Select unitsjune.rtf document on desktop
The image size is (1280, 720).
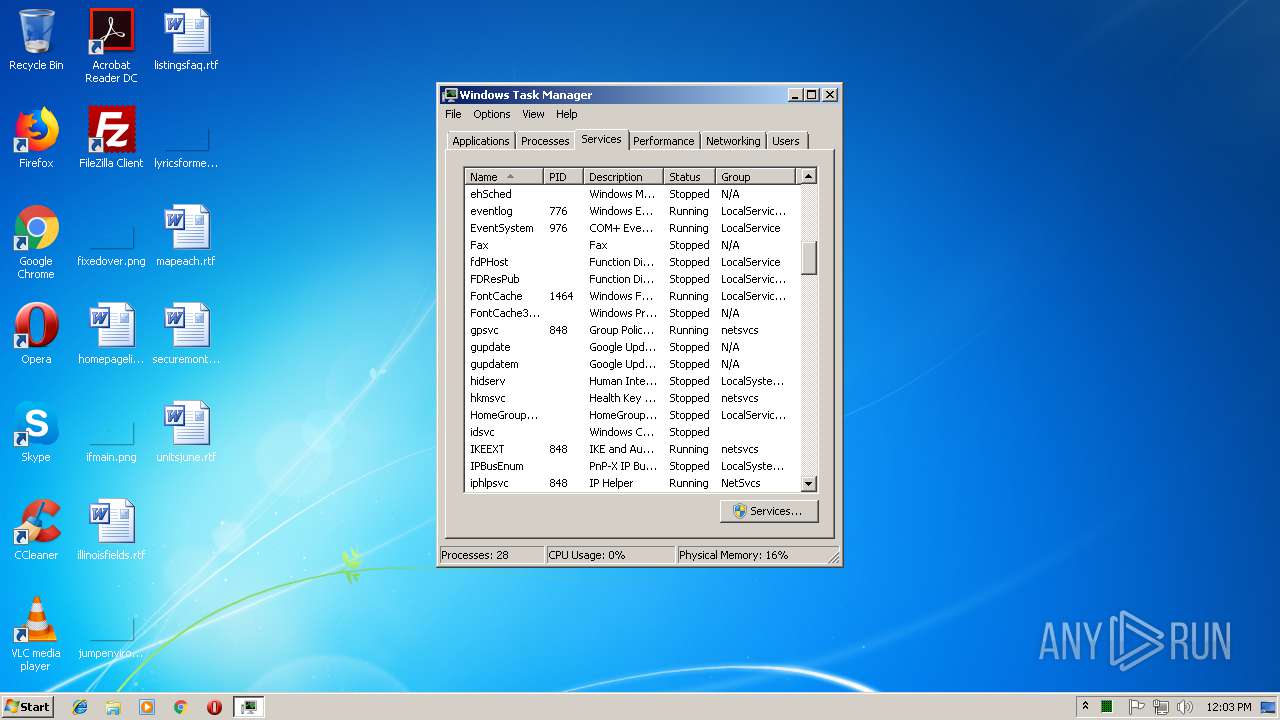(186, 433)
